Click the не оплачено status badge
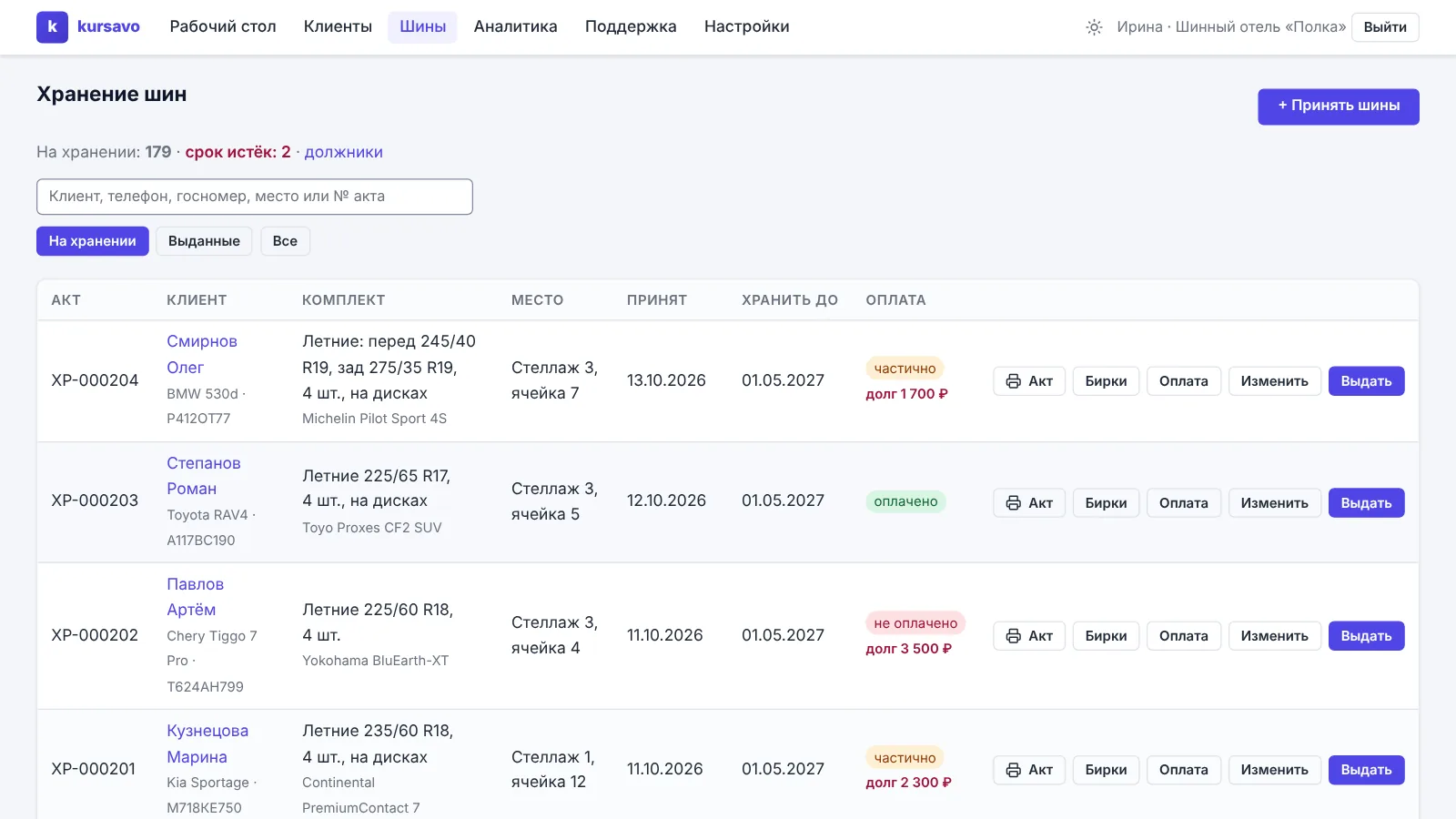This screenshot has width=1456, height=819. click(x=915, y=623)
